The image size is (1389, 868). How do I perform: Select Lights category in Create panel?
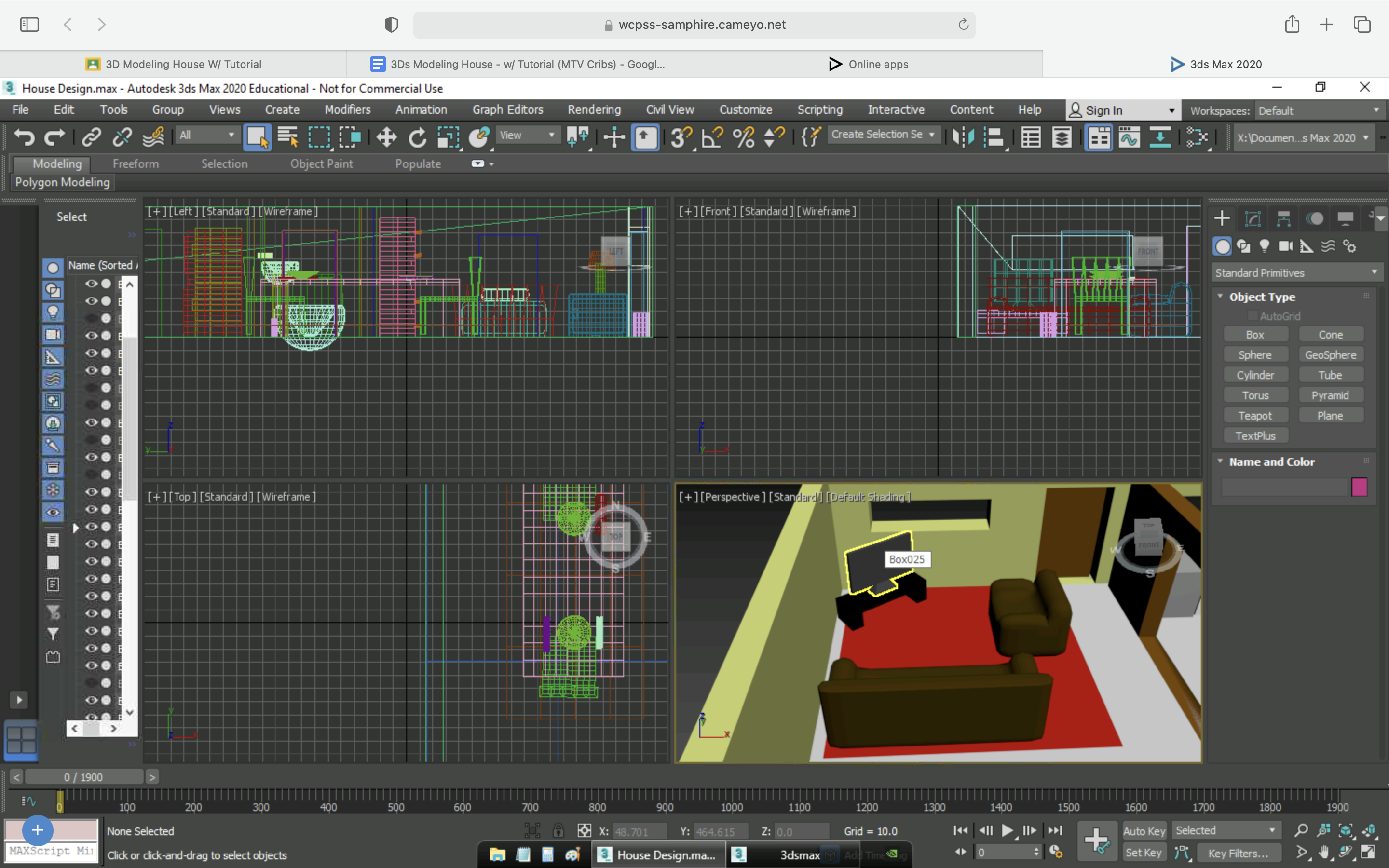(1265, 246)
